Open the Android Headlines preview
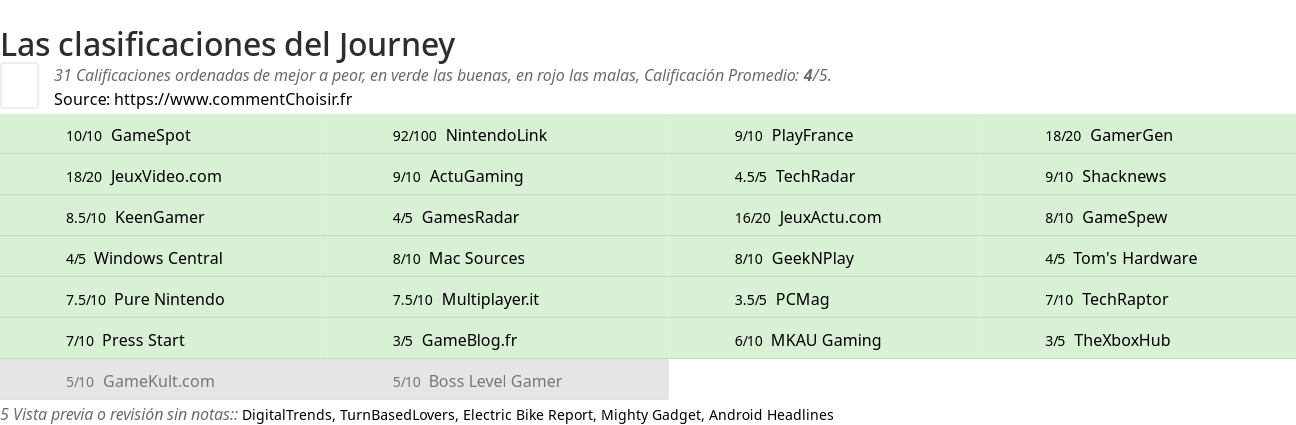The width and height of the screenshot is (1296, 425). click(x=771, y=415)
